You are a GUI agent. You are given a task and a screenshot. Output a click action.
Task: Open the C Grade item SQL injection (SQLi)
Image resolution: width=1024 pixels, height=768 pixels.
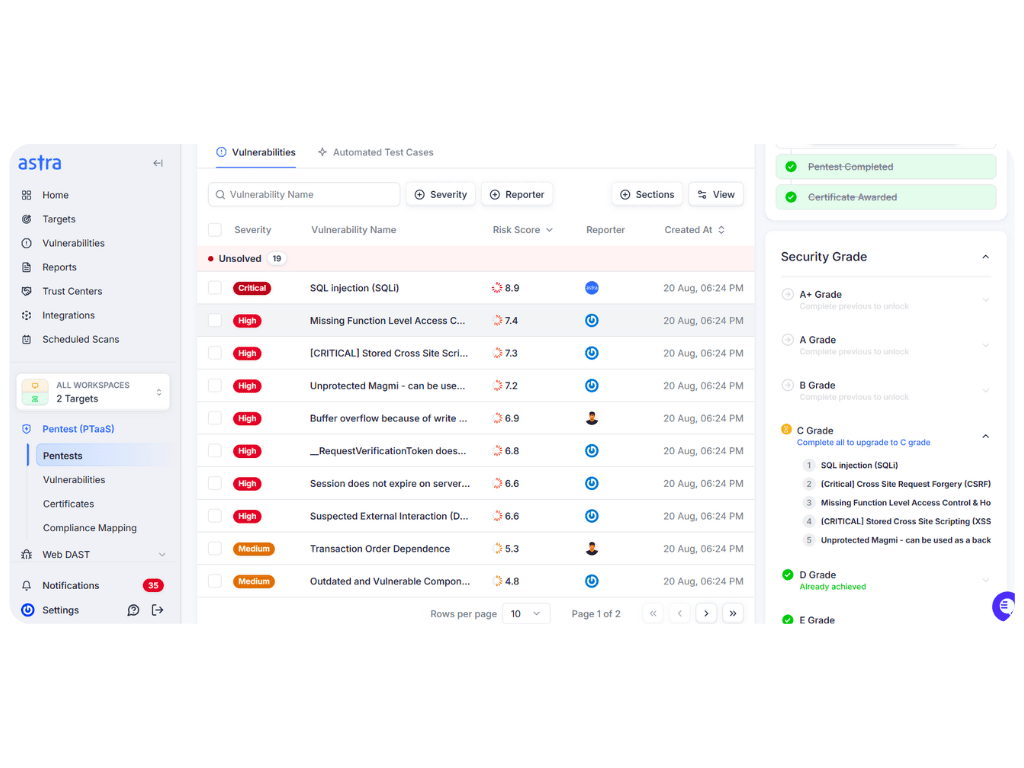click(x=859, y=466)
